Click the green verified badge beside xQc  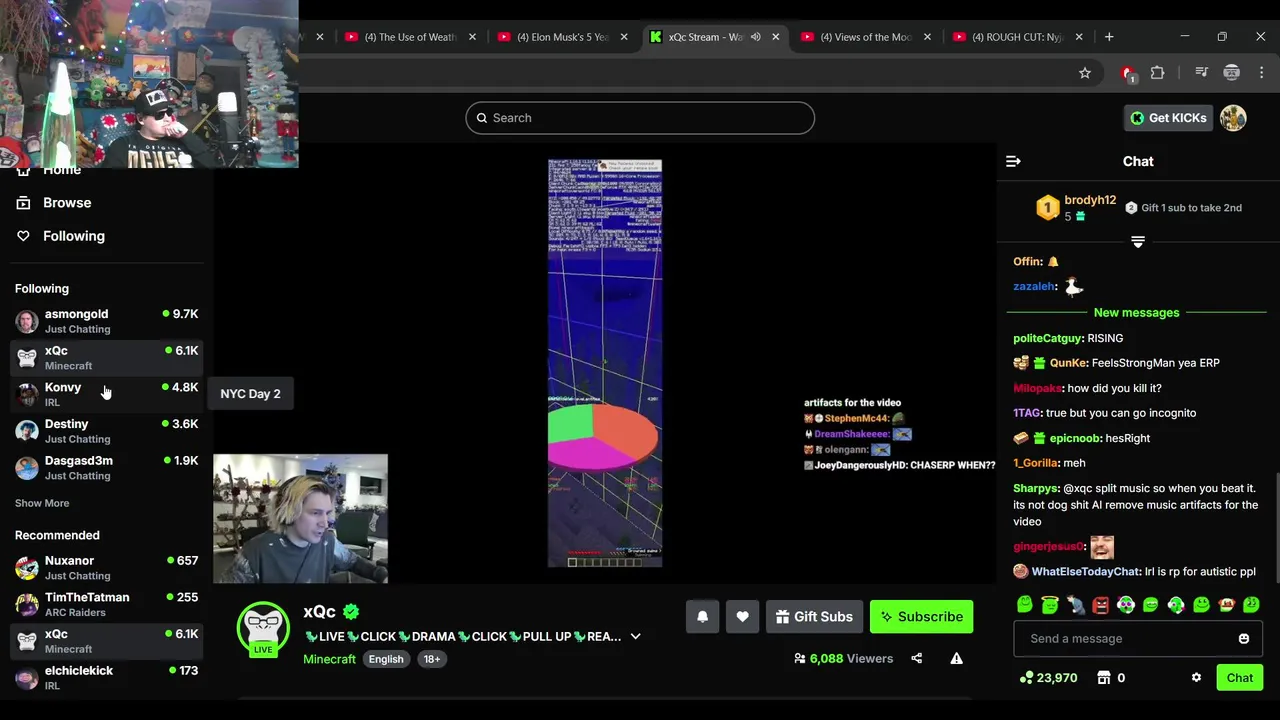[351, 611]
